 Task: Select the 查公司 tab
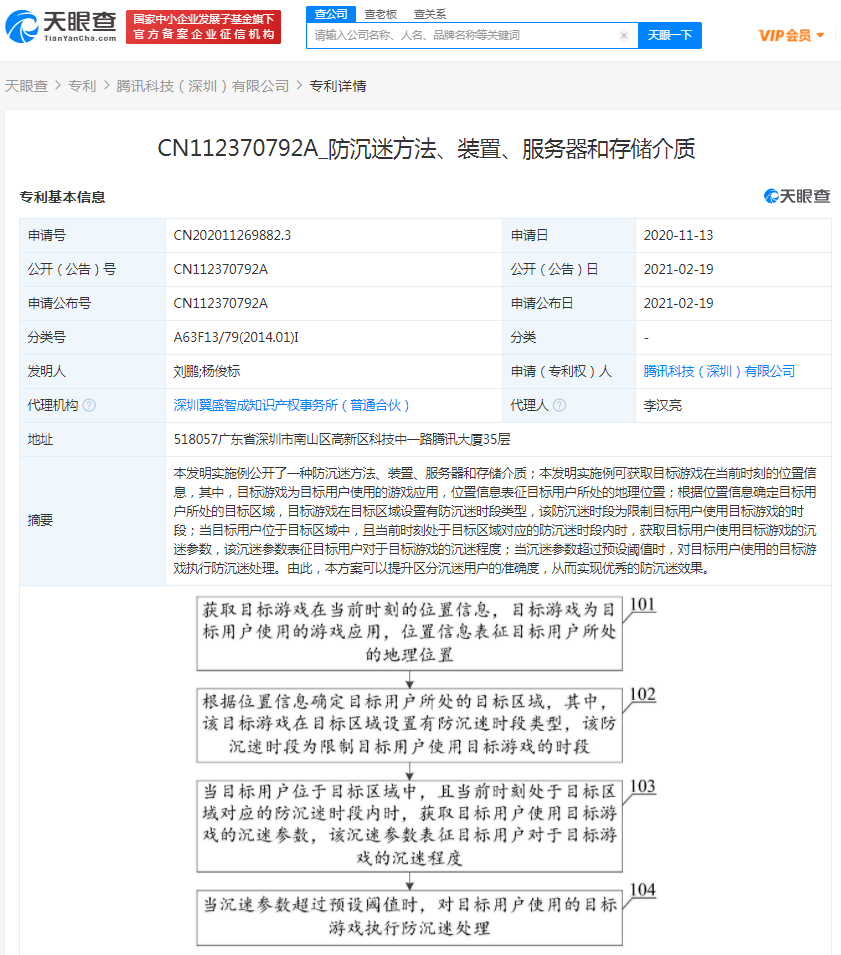pos(329,14)
